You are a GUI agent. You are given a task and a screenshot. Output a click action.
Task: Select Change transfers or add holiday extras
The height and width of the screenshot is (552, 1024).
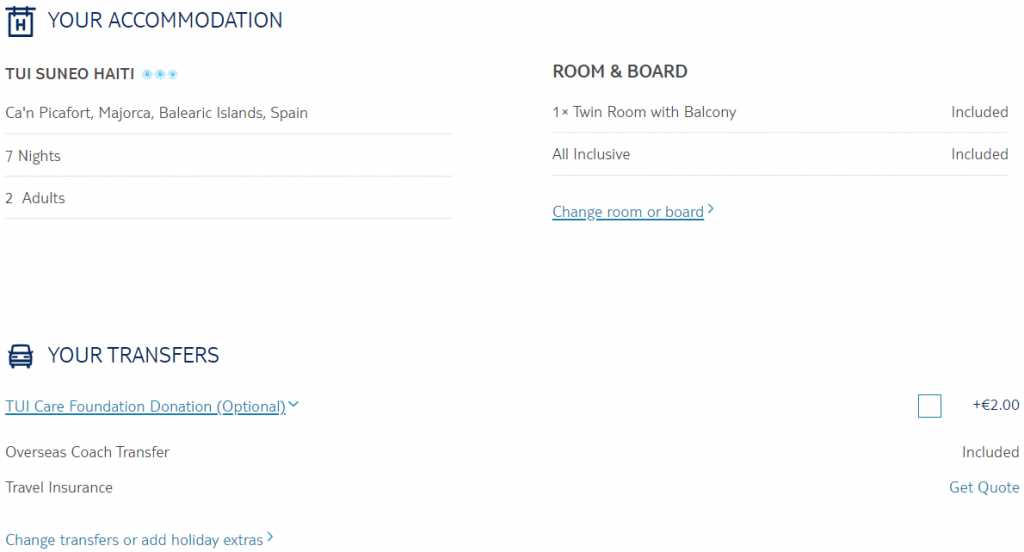[x=134, y=540]
